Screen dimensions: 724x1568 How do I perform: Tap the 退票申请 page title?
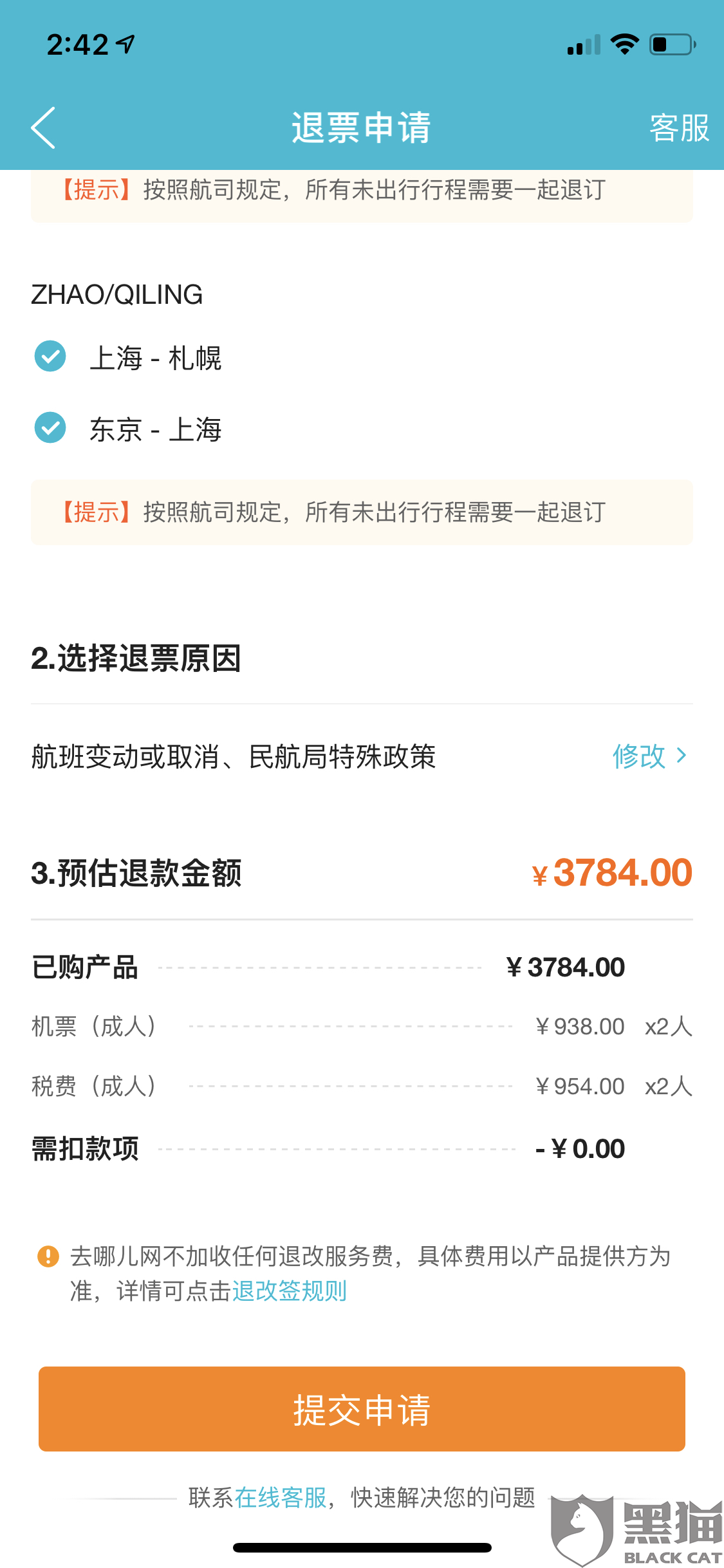[x=361, y=128]
